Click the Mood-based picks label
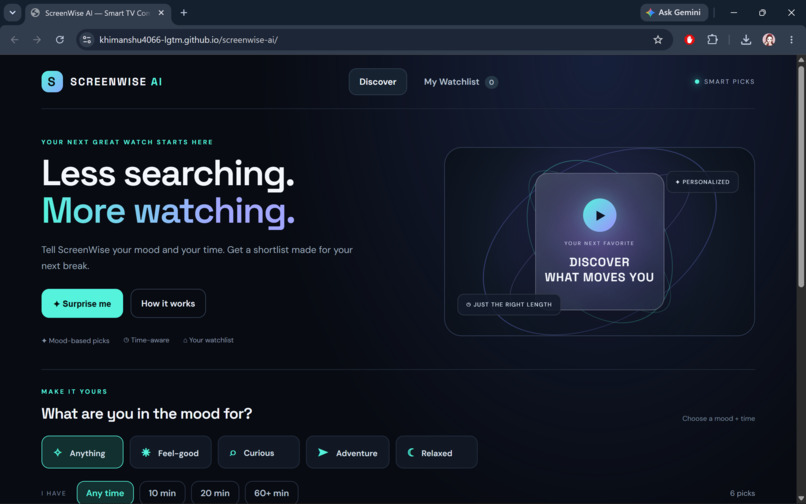Viewport: 806px width, 504px height. (76, 340)
